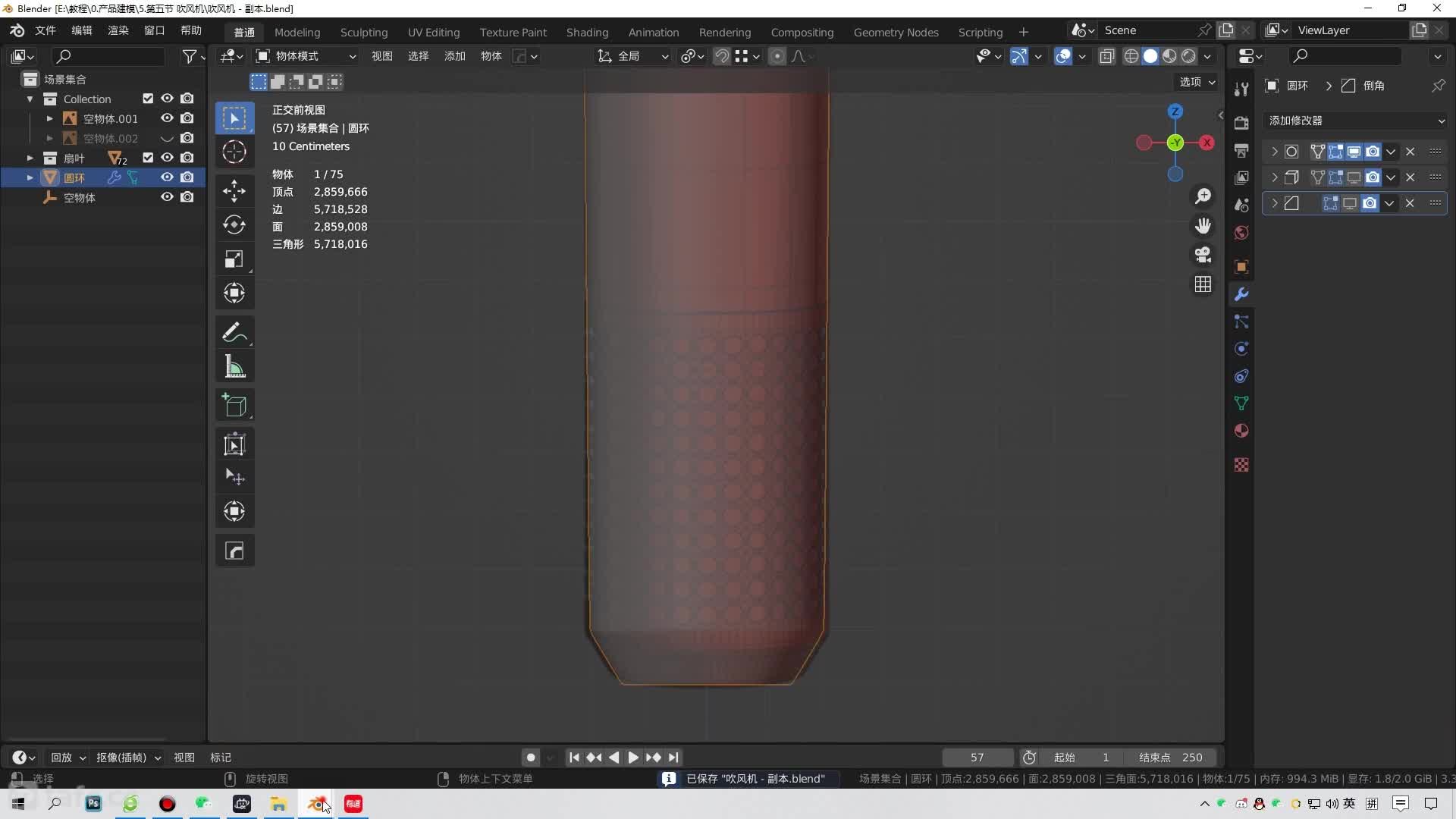
Task: Click the outliner search field
Action: point(108,56)
